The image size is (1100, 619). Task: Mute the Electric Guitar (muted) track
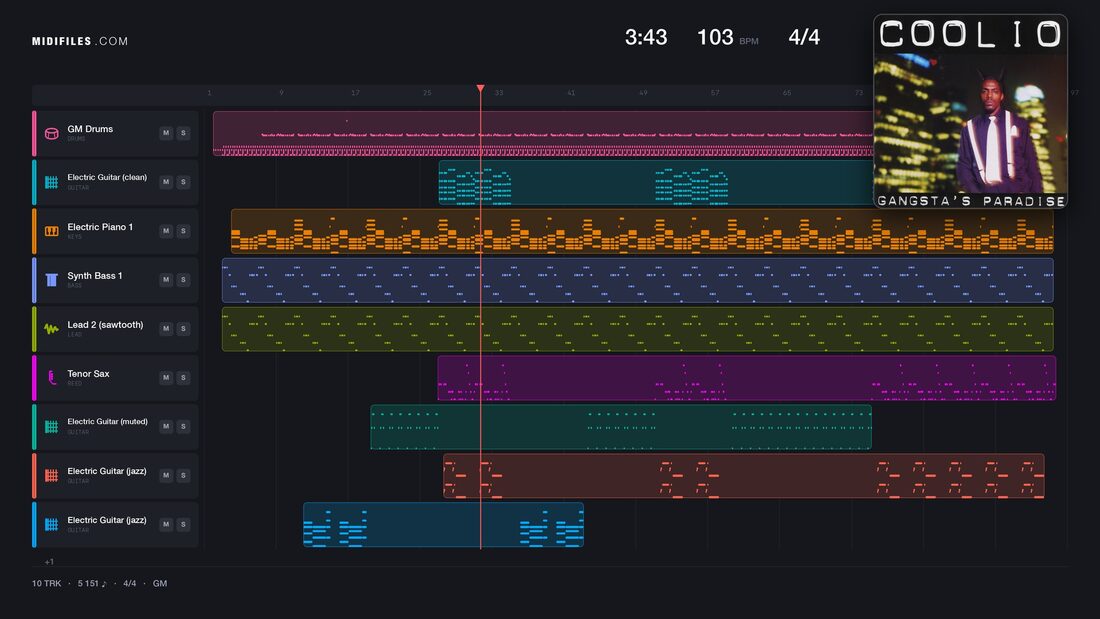point(166,426)
